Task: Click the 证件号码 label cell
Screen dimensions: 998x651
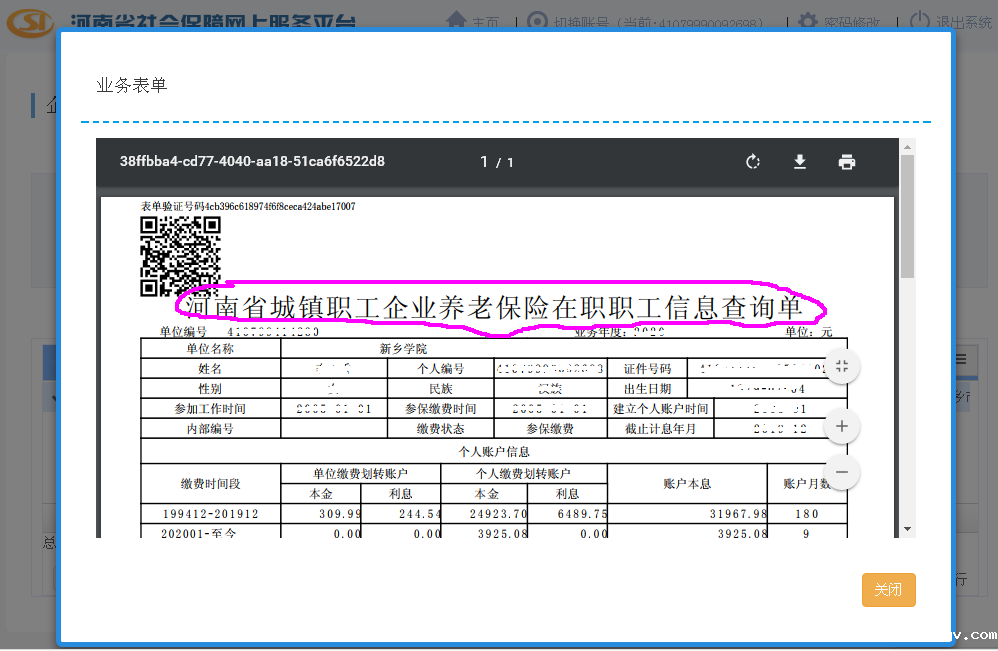Action: pos(647,368)
